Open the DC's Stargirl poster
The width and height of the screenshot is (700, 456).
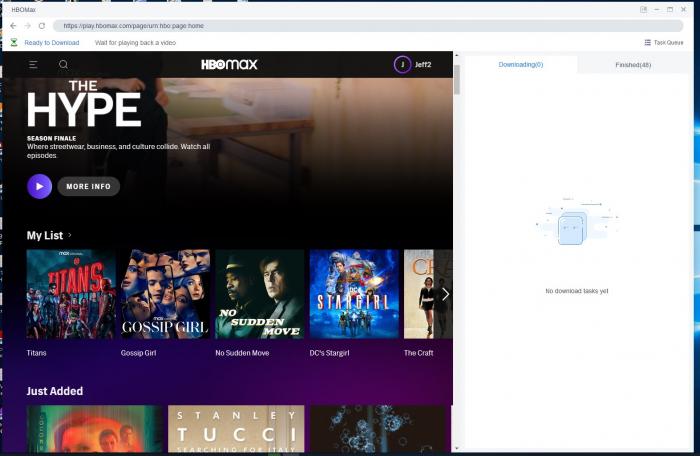(354, 294)
